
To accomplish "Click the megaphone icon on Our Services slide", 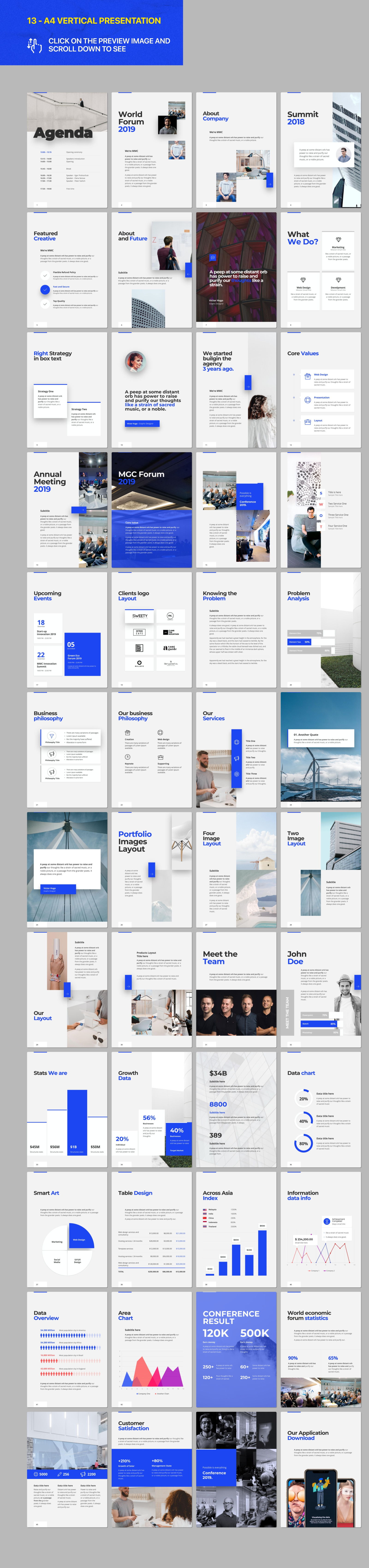I will click(x=237, y=759).
